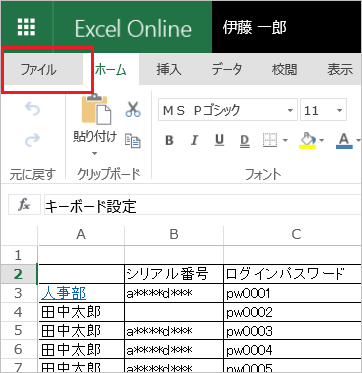Select row 5 header
362x373 pixels.
[19, 331]
